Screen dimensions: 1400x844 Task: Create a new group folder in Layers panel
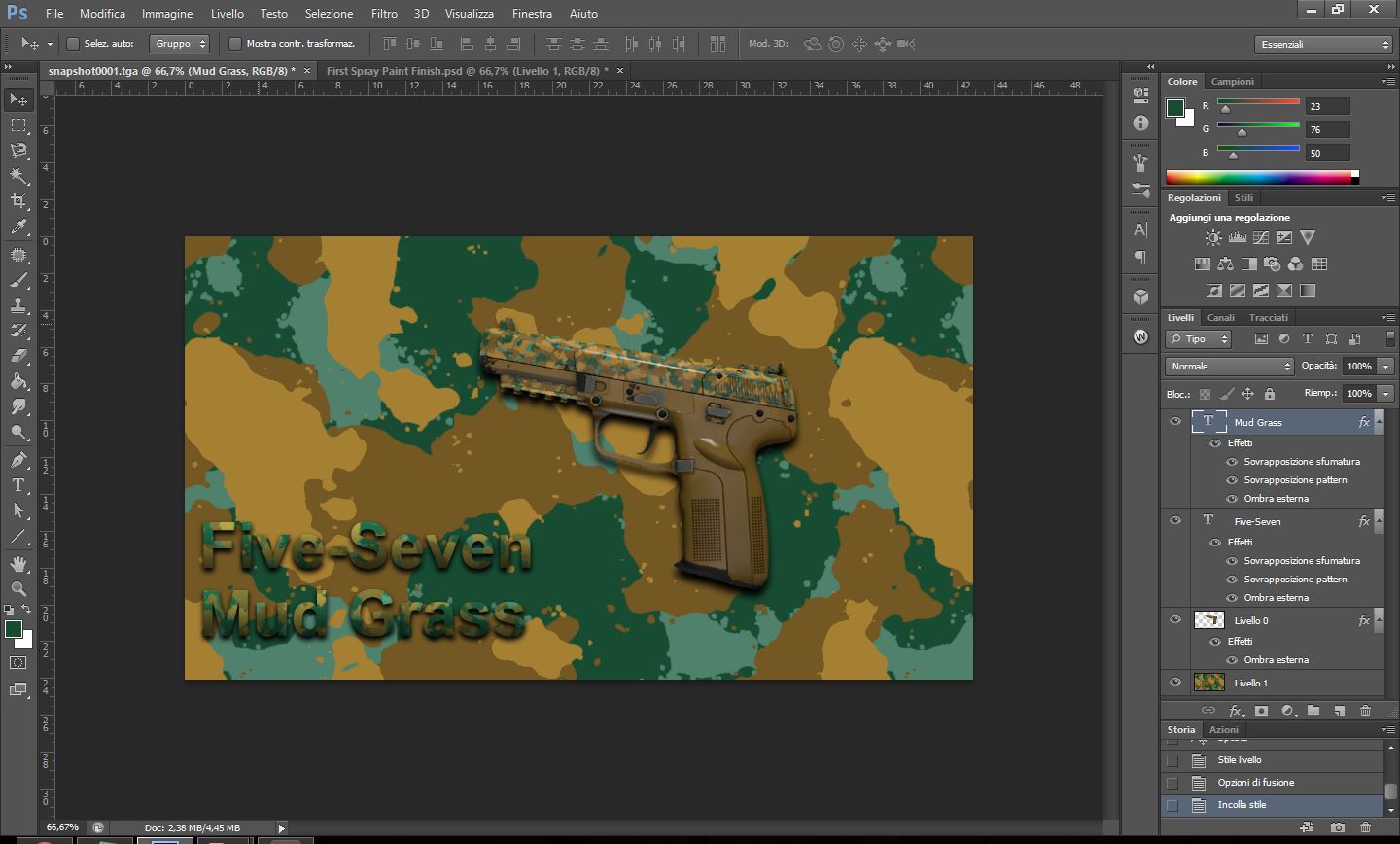pyautogui.click(x=1313, y=711)
